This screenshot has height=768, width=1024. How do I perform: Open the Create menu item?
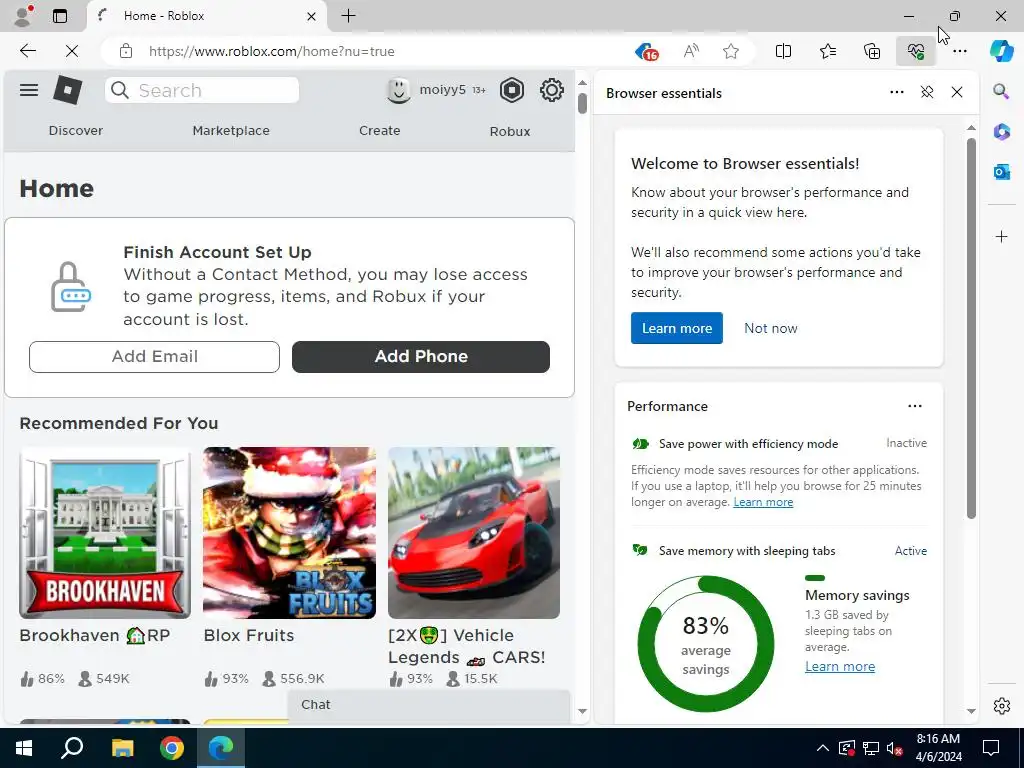[379, 130]
